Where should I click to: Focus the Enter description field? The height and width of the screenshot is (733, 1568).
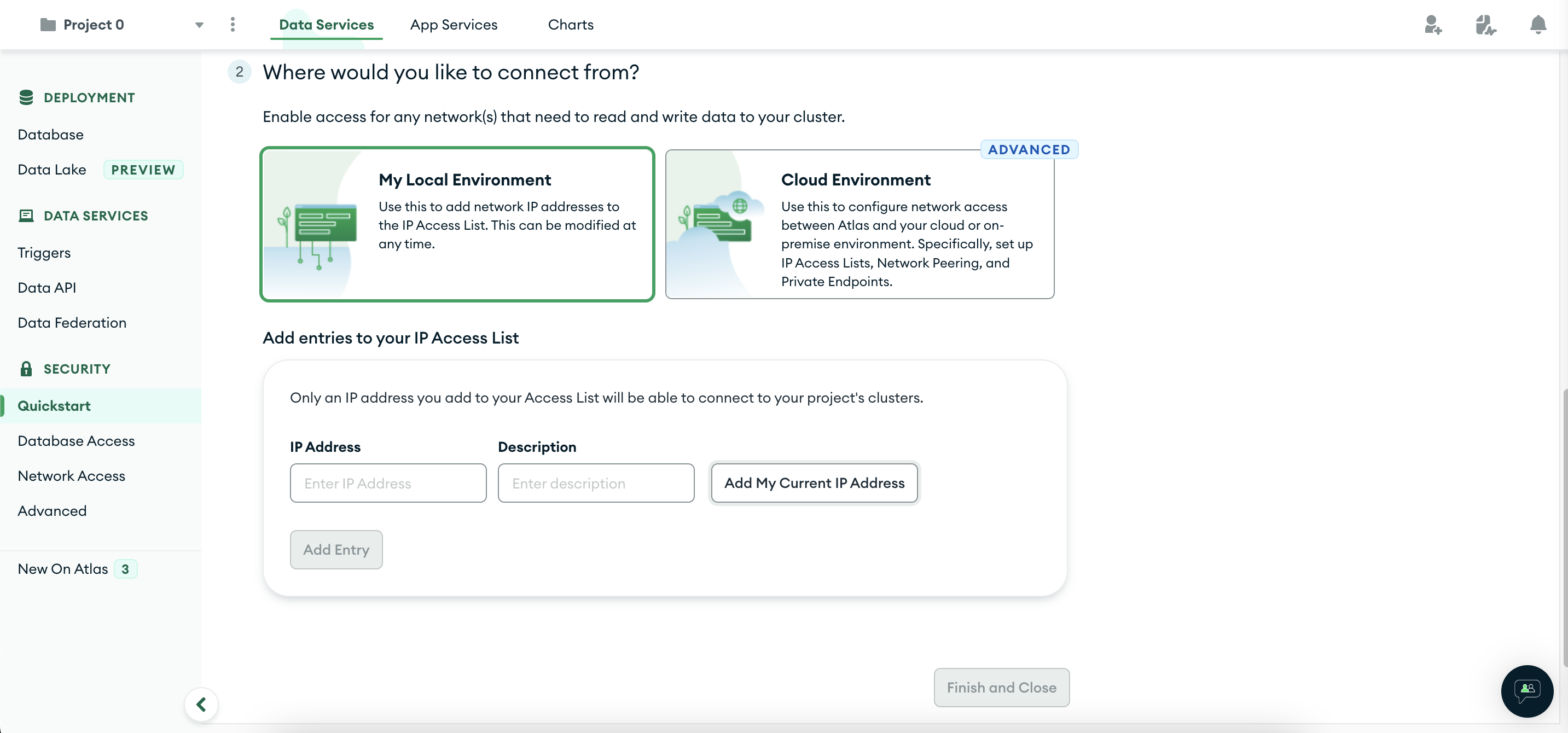[x=596, y=483]
